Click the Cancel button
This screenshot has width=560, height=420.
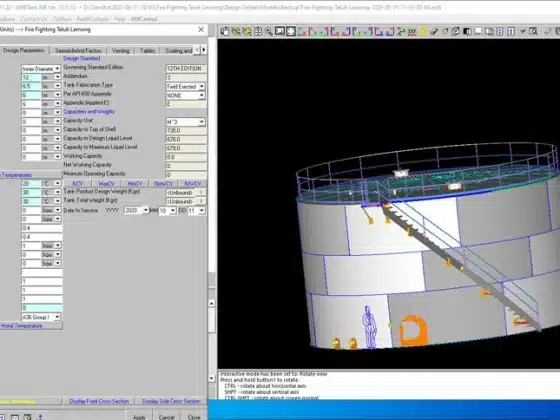166,417
